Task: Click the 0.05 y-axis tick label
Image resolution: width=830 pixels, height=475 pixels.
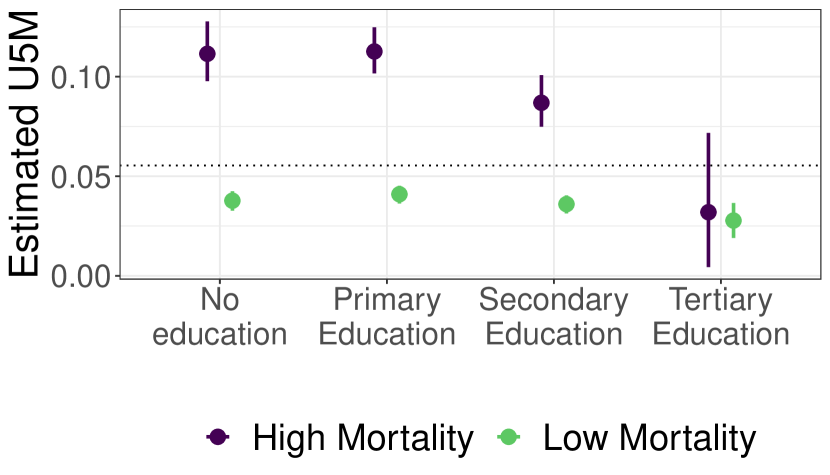Action: click(x=82, y=176)
